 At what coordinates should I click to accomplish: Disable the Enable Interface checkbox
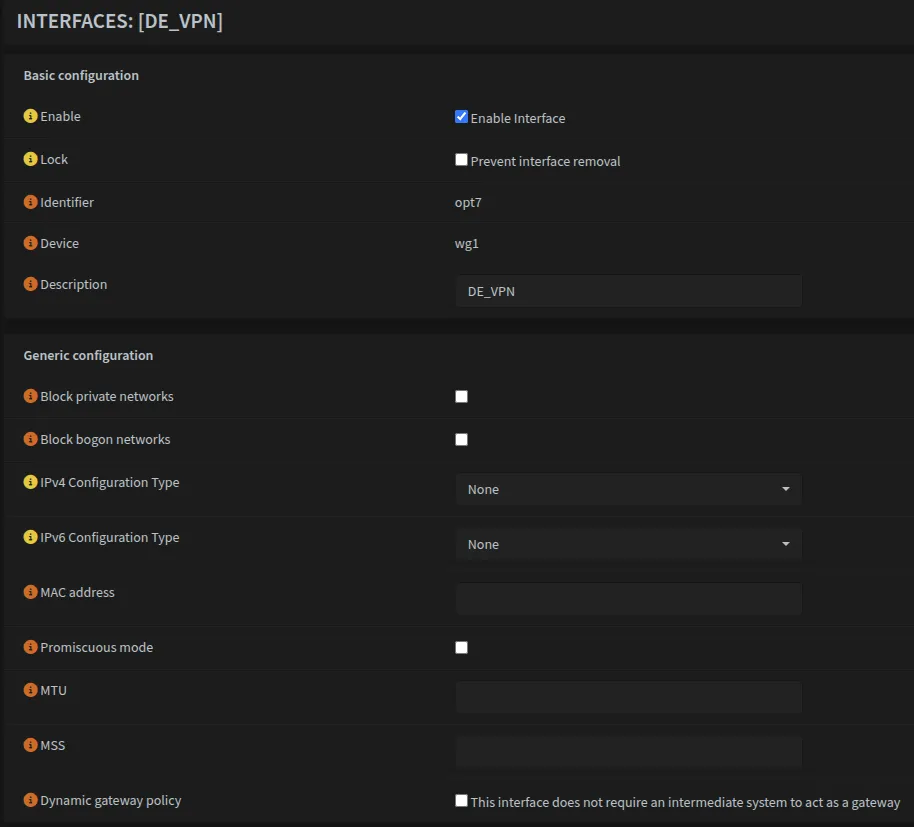pos(461,116)
